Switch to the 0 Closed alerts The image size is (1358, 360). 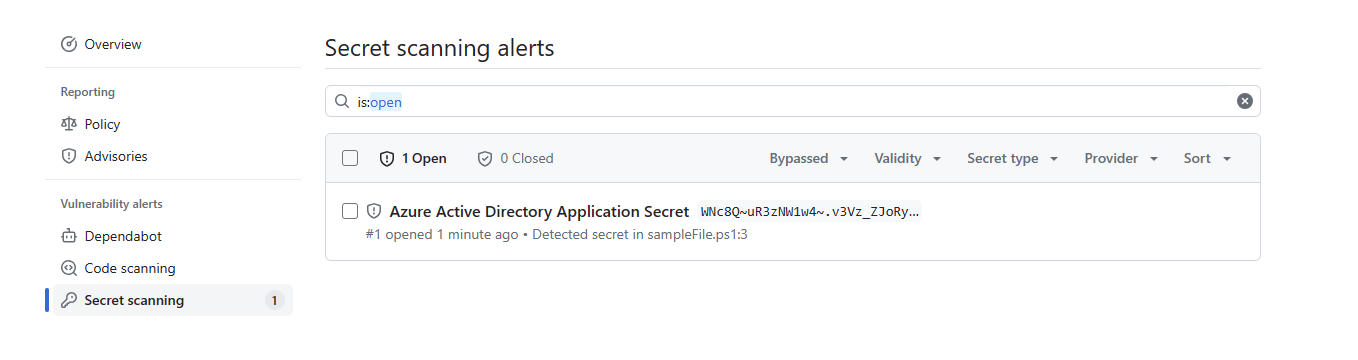(x=515, y=158)
